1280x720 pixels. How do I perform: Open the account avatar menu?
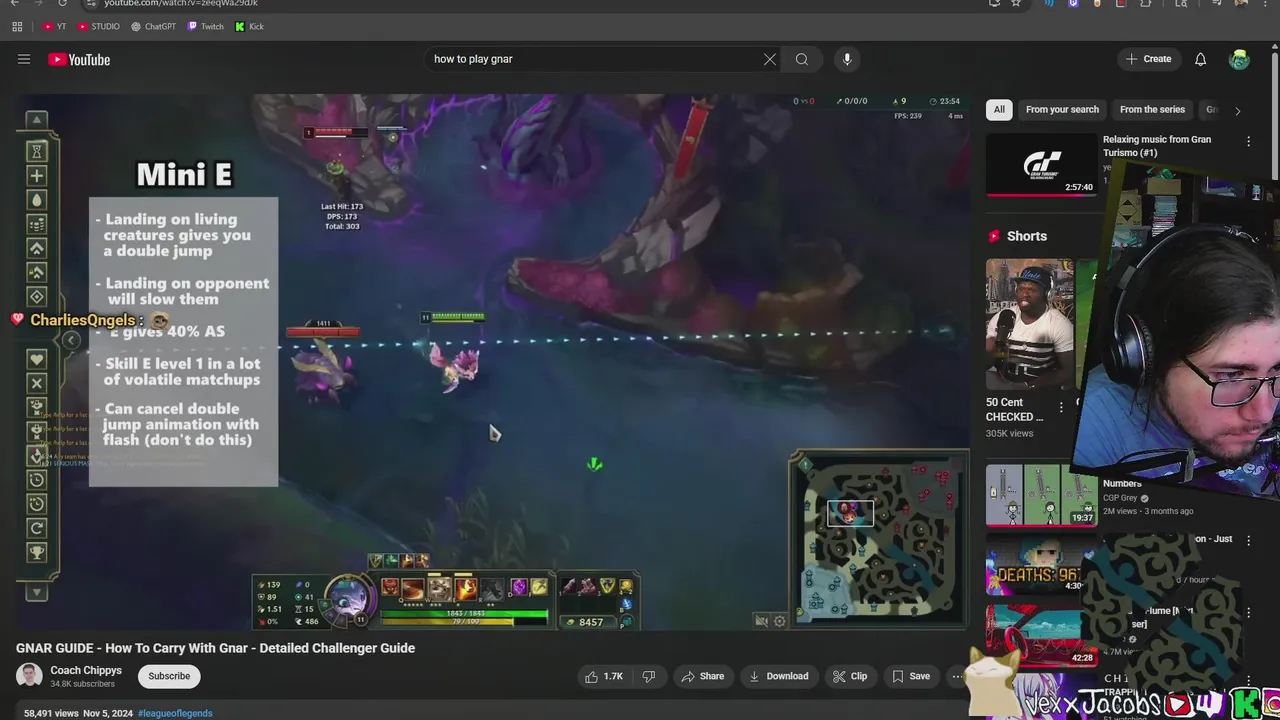[1239, 59]
